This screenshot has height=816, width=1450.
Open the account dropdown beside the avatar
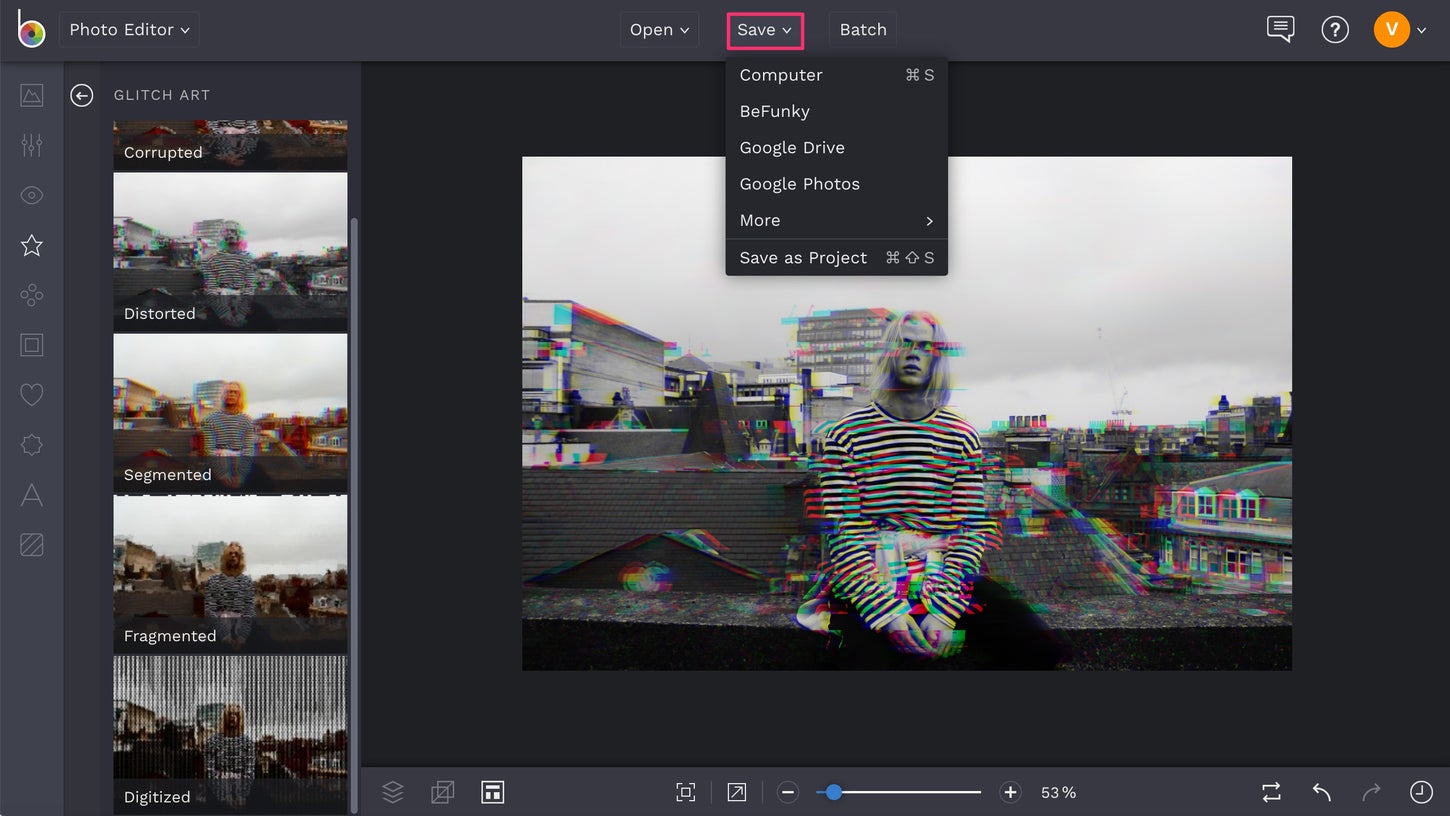(x=1424, y=29)
